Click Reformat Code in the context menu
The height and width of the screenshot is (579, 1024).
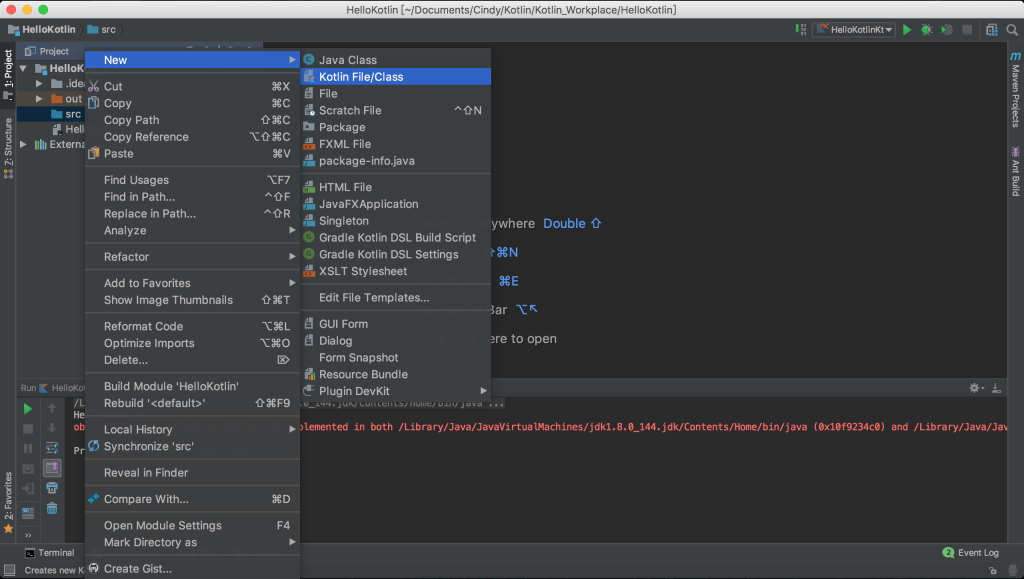[192, 326]
